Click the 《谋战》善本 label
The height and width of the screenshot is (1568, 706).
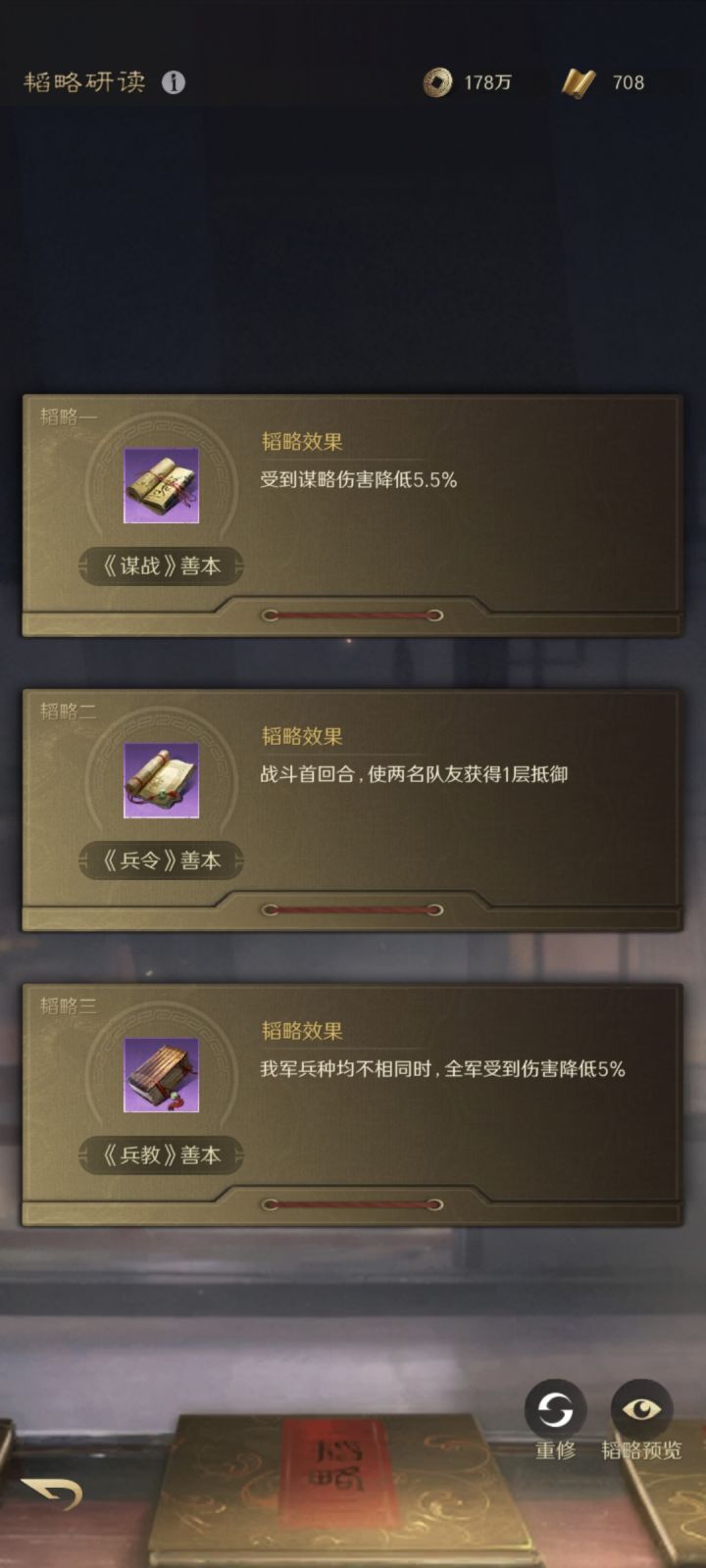click(x=161, y=565)
